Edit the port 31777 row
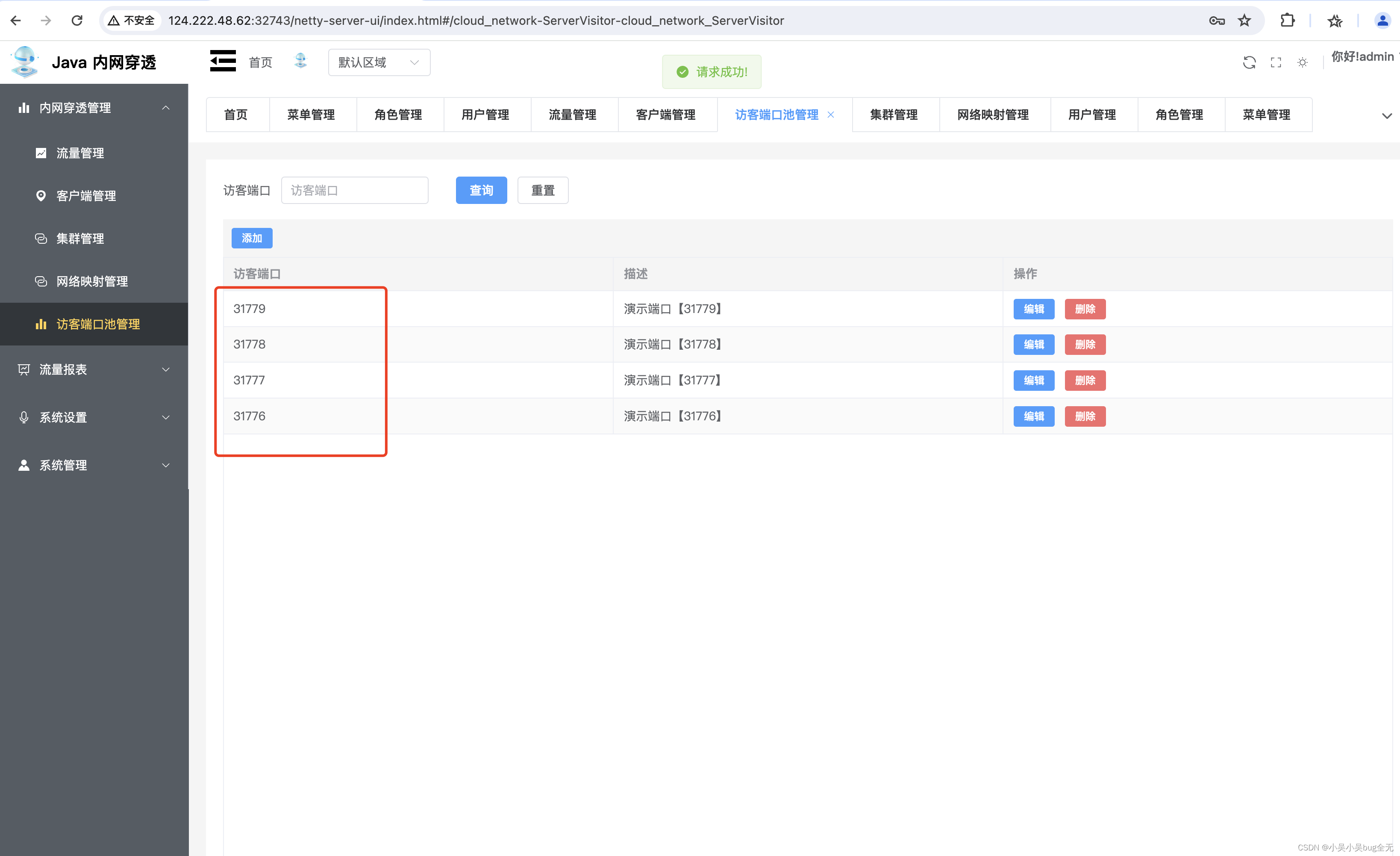Screen dimensions: 1400x856 [1033, 380]
